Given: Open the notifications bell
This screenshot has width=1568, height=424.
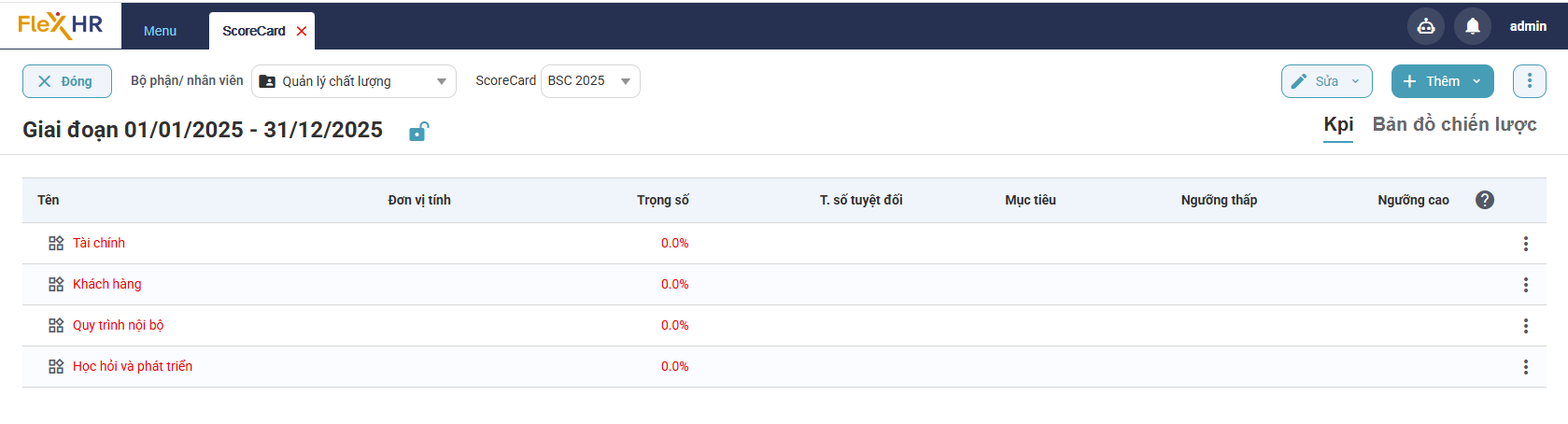Looking at the screenshot, I should click(1472, 26).
